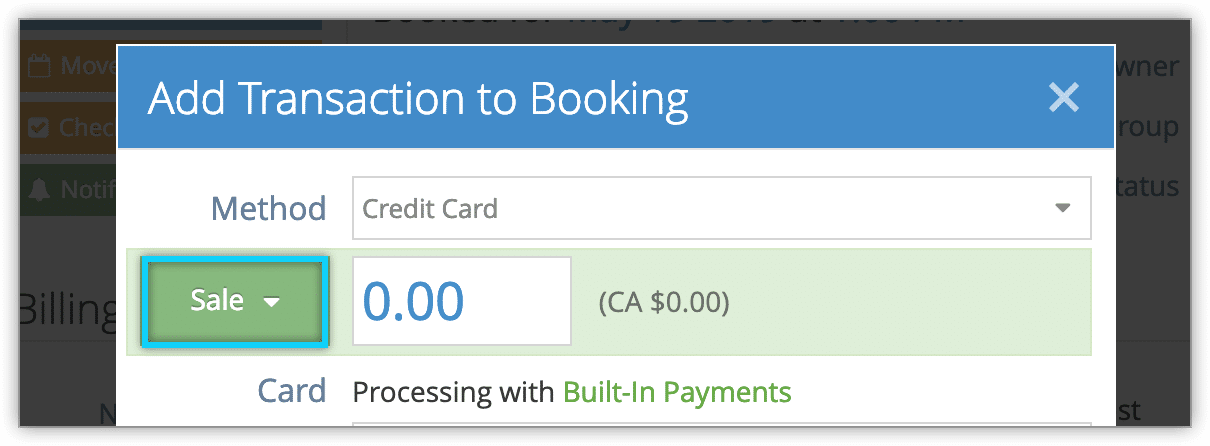Screen dimensions: 1210x446
Task: Click the card input box below Processing
Action: [721, 426]
